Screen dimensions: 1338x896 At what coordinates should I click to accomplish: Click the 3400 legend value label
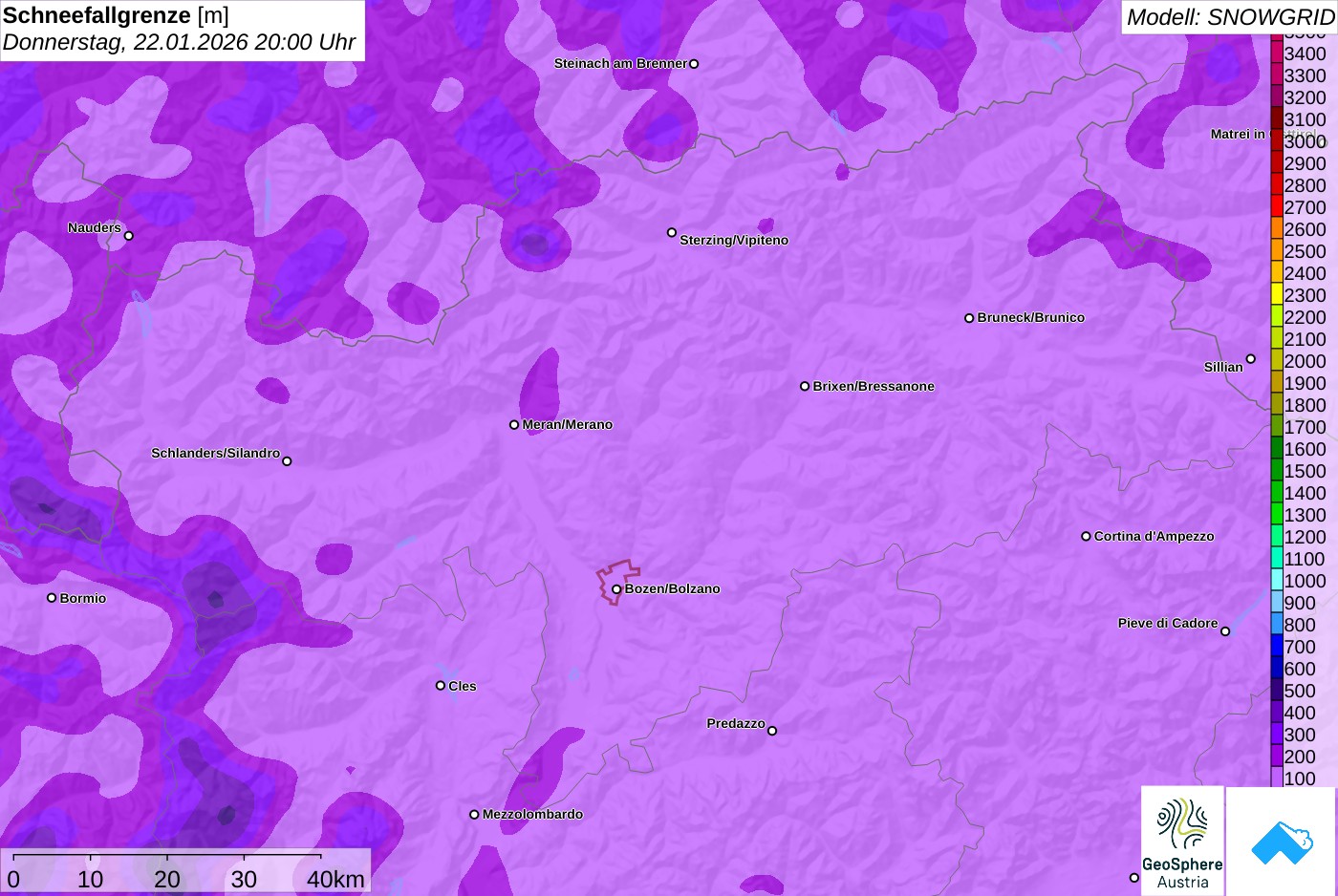tap(1306, 54)
